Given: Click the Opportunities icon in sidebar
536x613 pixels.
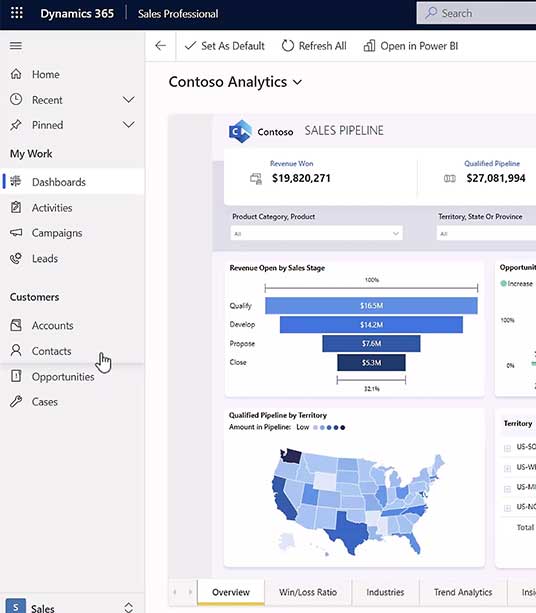Looking at the screenshot, I should coord(16,376).
